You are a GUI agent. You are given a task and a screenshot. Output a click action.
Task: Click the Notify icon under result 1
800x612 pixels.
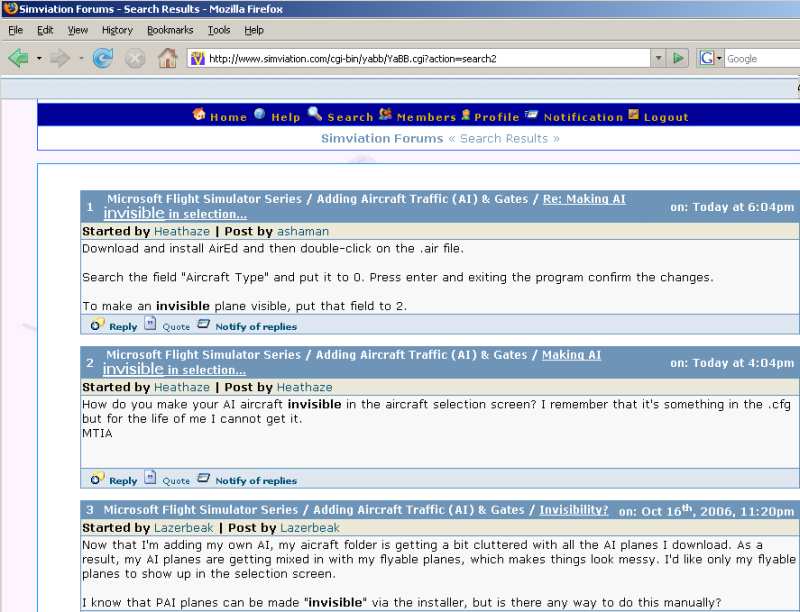click(x=203, y=323)
